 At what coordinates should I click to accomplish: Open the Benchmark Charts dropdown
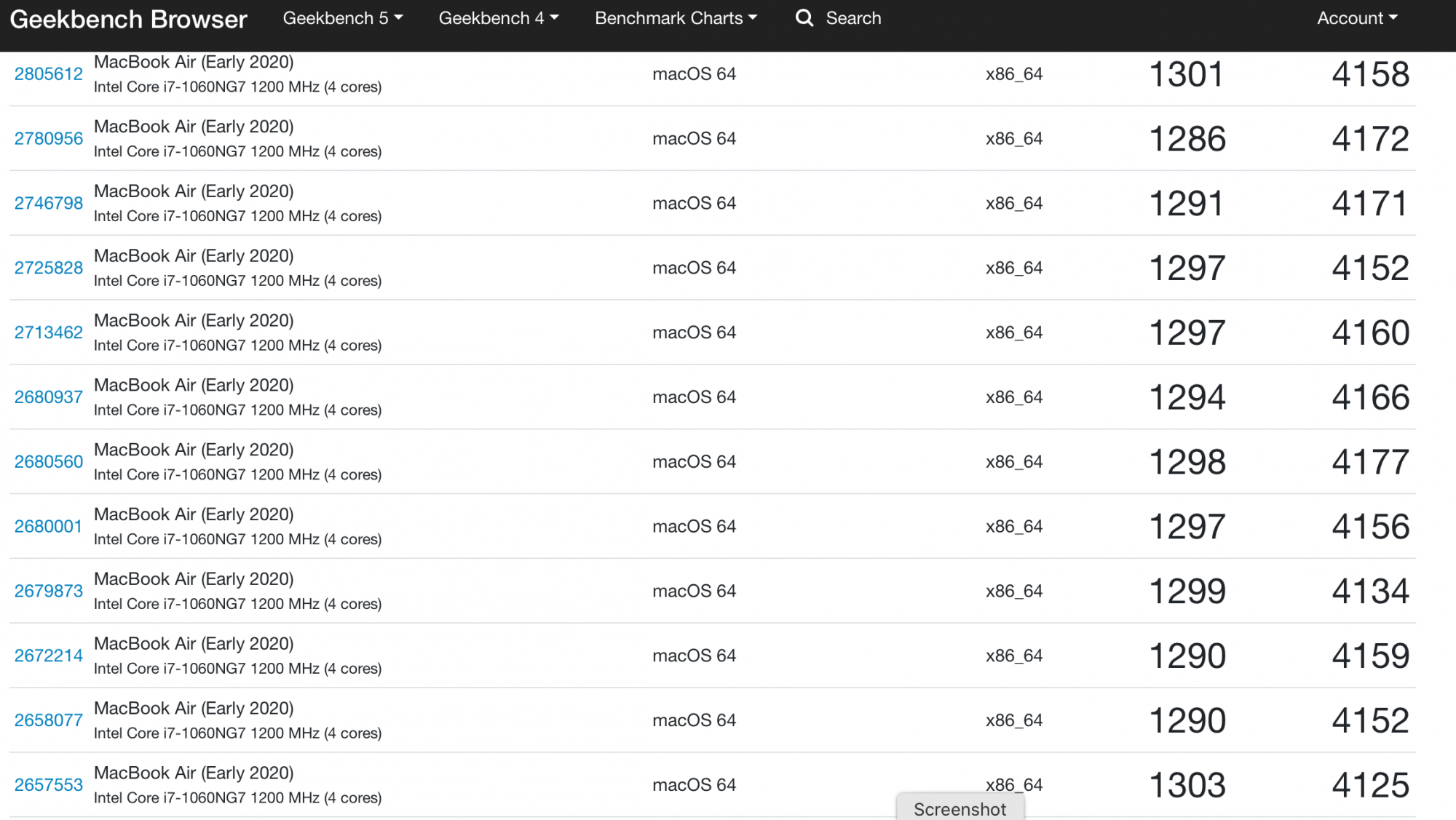tap(676, 18)
